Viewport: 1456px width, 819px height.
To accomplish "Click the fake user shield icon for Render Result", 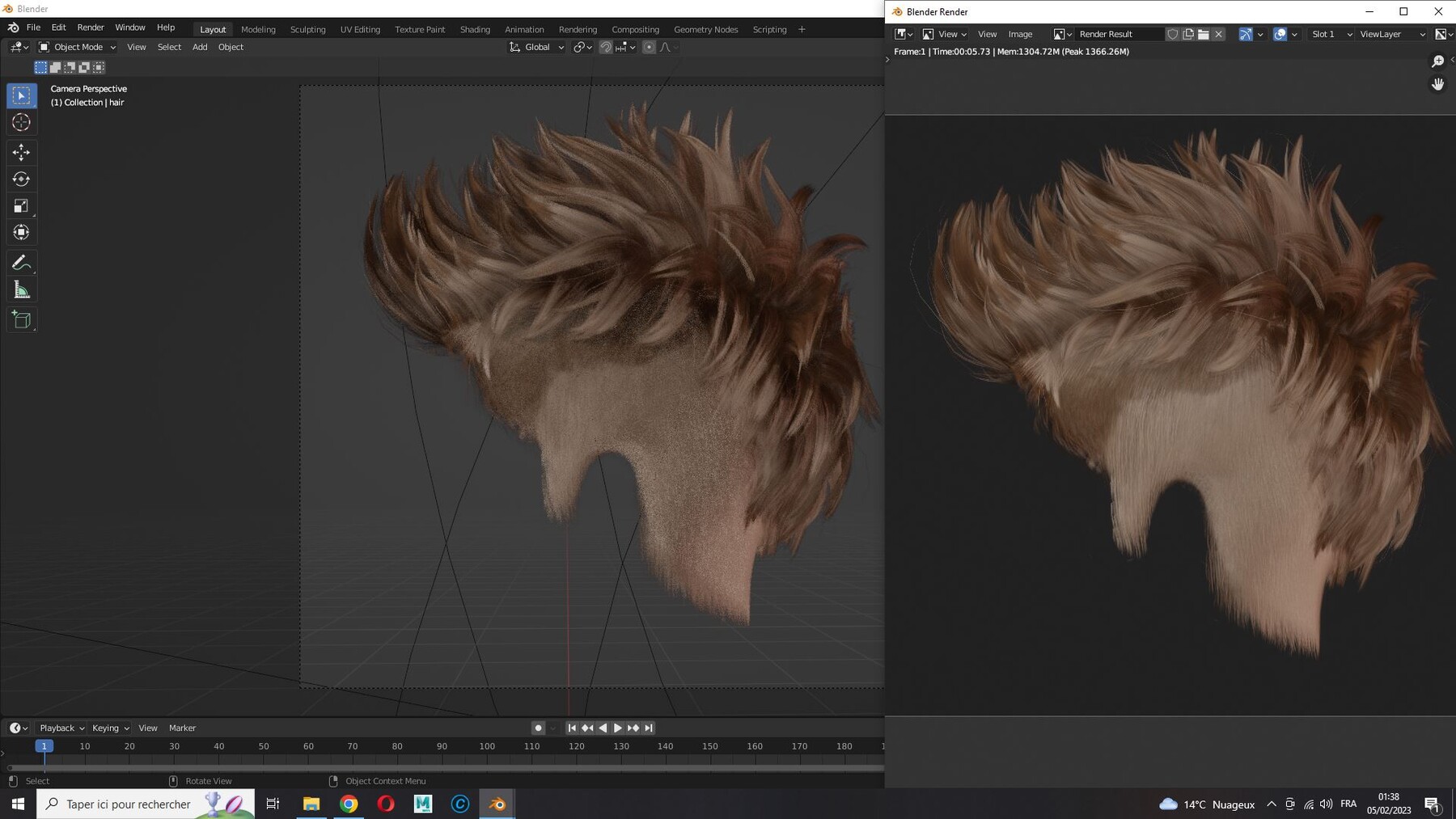I will 1172,34.
